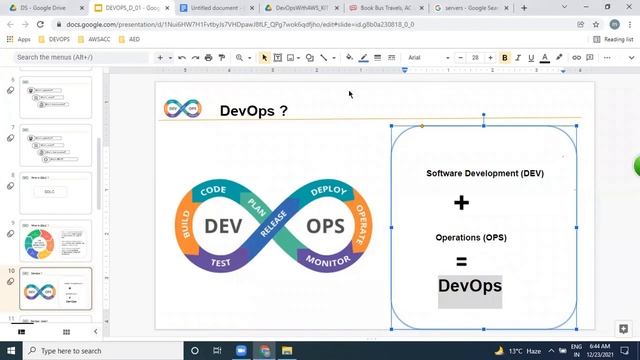The image size is (640, 360).
Task: Click the font size field showing 28
Action: [475, 58]
